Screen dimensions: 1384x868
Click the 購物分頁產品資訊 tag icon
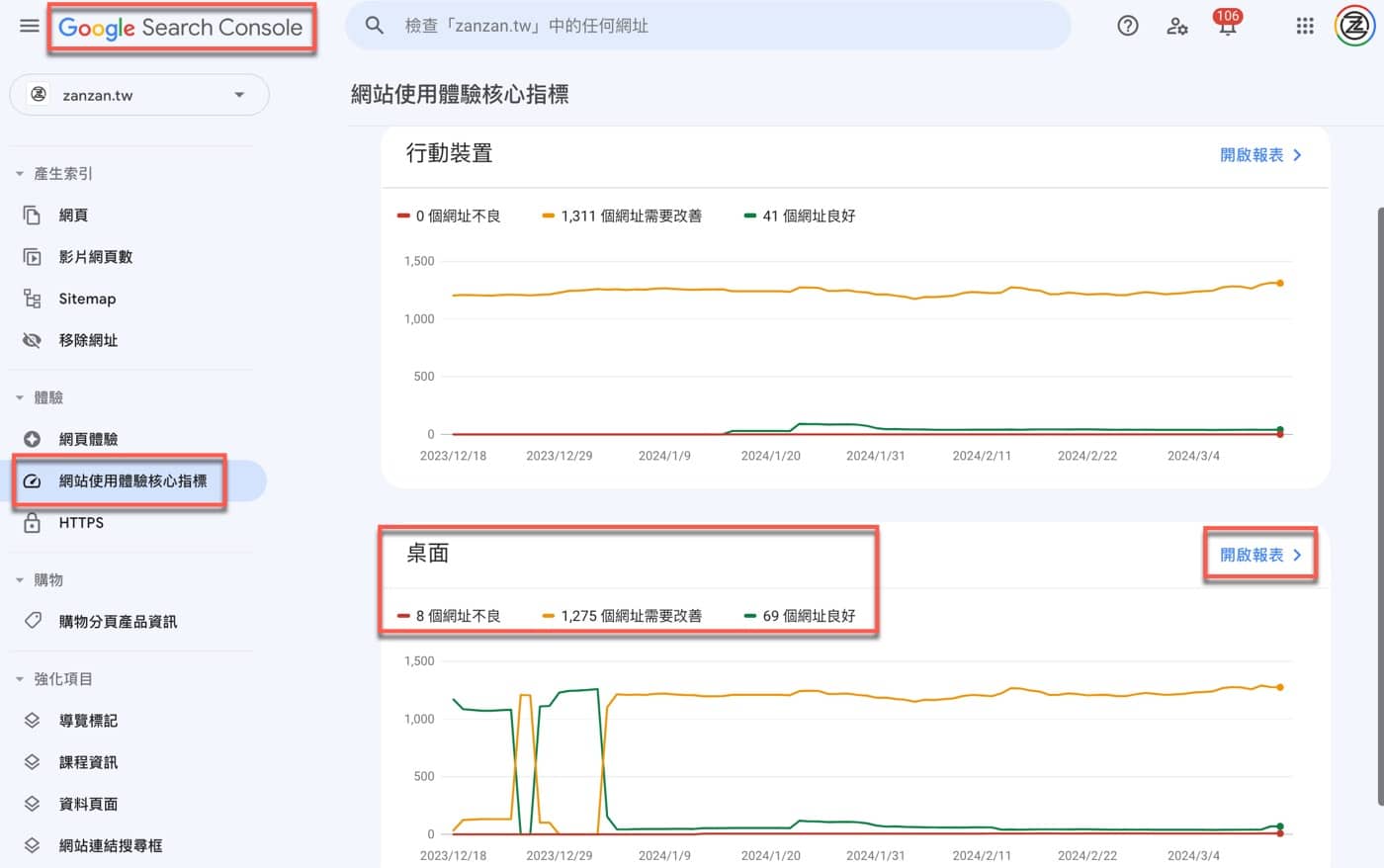[32, 621]
